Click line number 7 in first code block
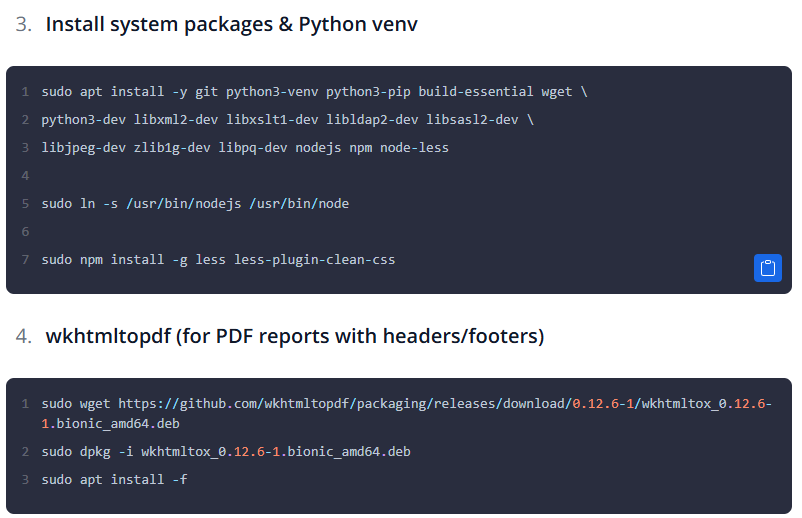Image resolution: width=802 pixels, height=518 pixels. click(25, 260)
